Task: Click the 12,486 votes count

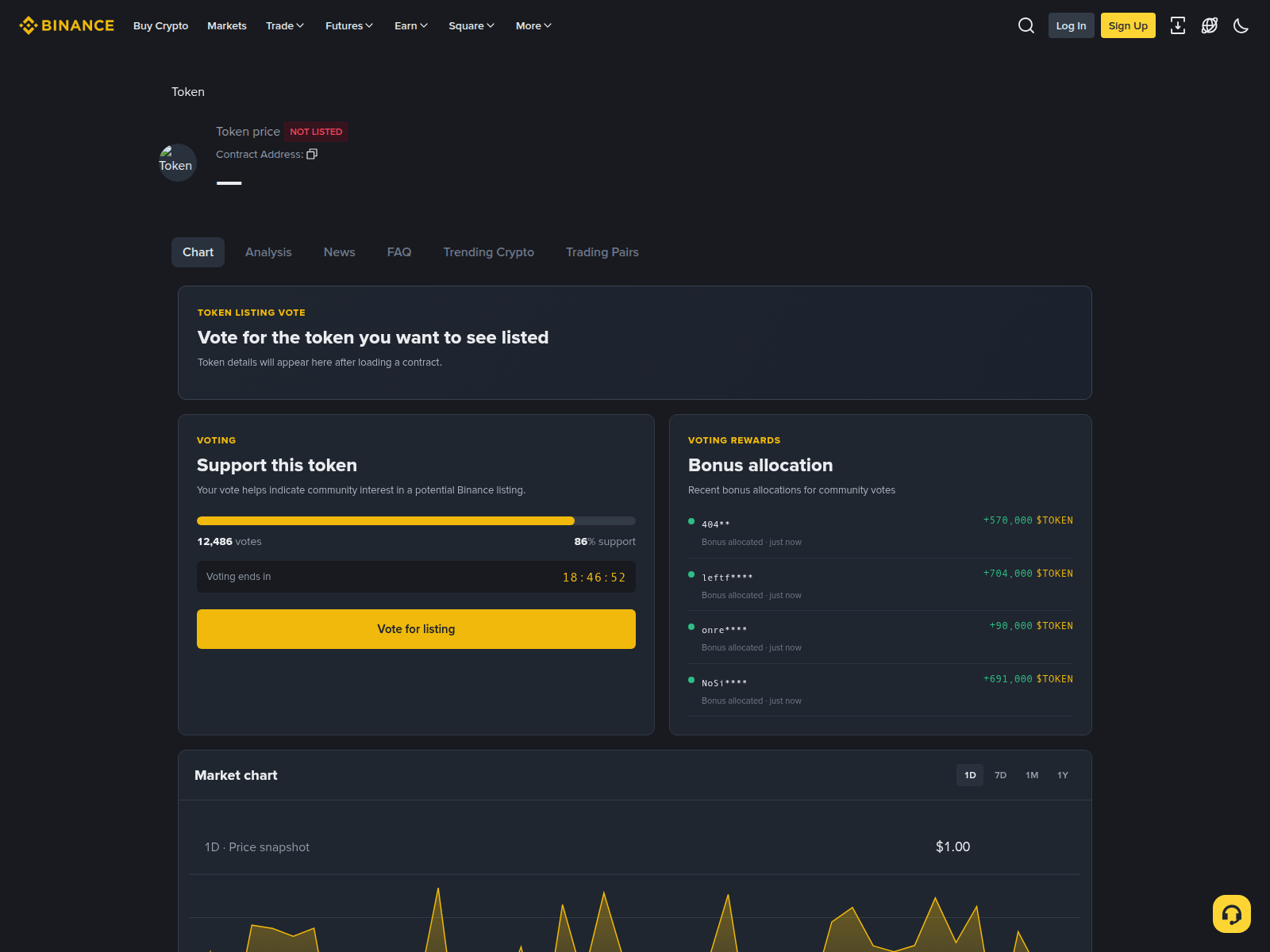Action: 229,542
